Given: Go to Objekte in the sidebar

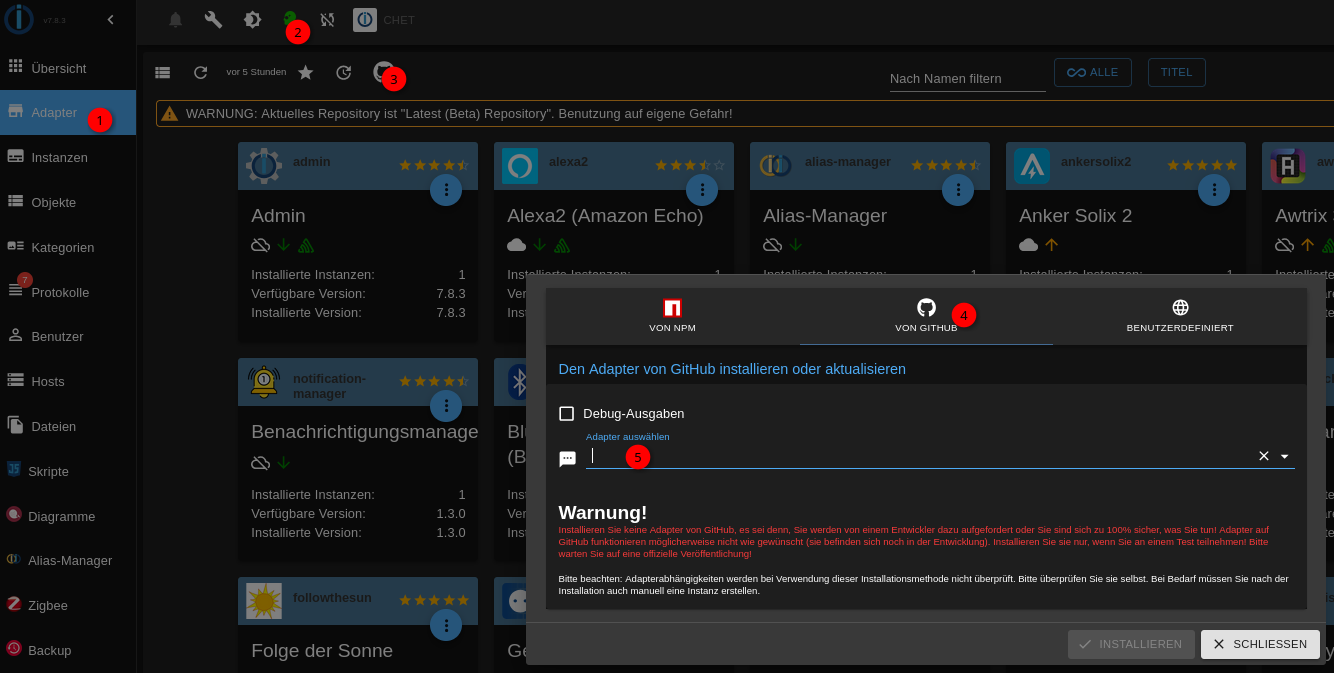Looking at the screenshot, I should (68, 202).
